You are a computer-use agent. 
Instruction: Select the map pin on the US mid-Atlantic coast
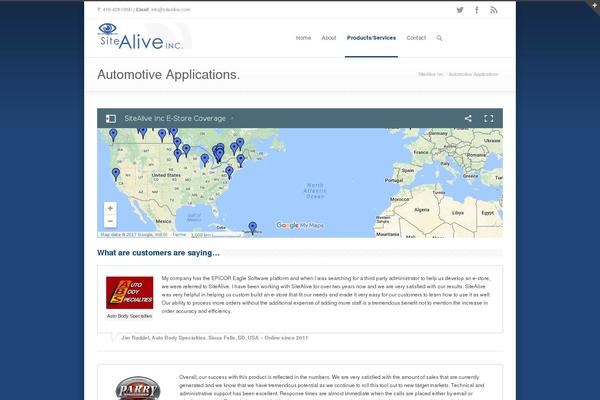[229, 172]
